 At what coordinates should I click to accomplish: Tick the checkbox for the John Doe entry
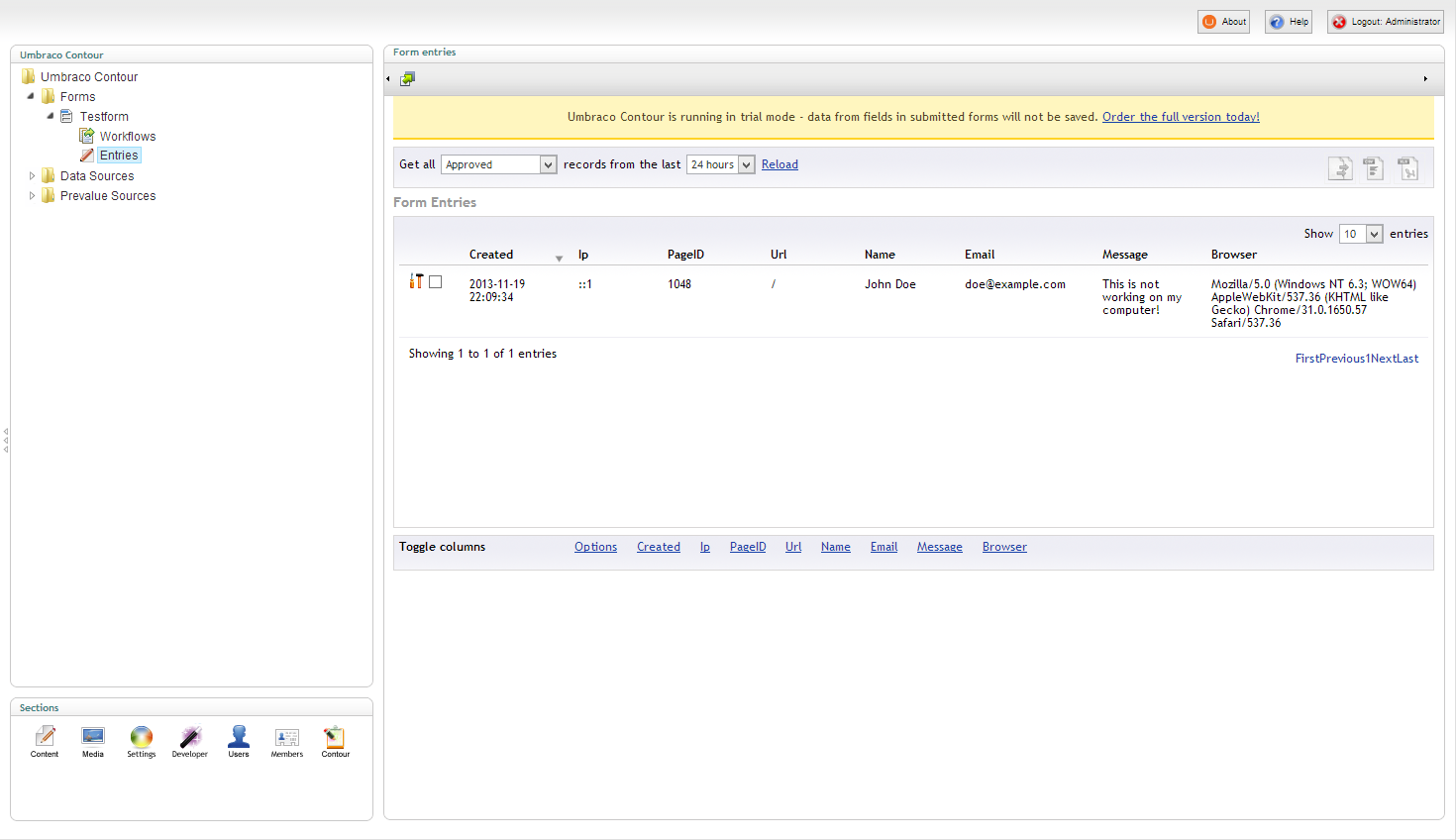pos(435,282)
